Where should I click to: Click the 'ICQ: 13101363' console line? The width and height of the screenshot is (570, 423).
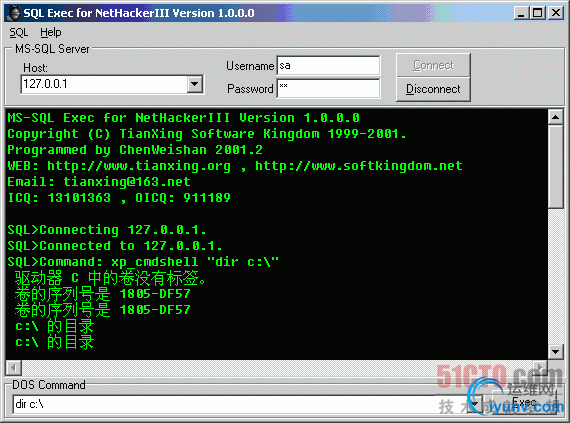[x=119, y=198]
